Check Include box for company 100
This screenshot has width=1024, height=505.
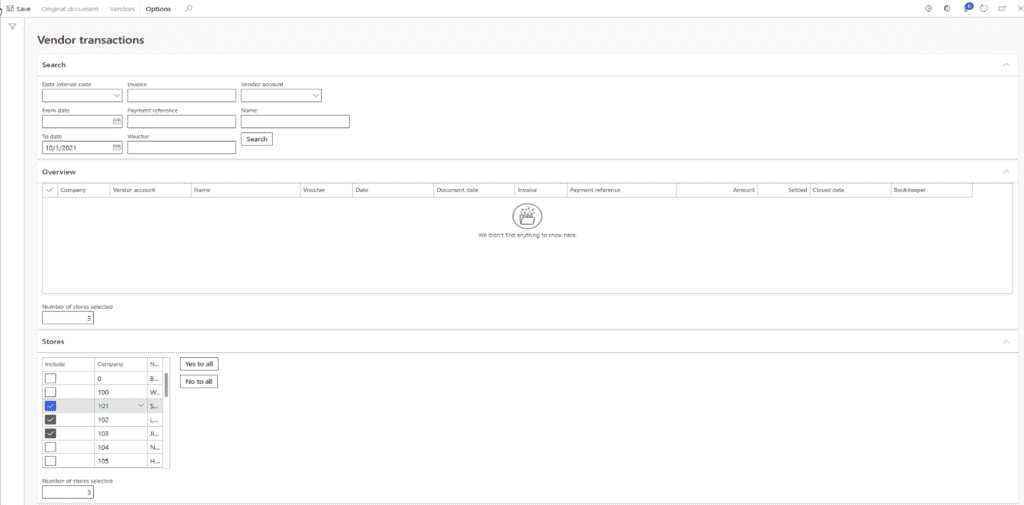pyautogui.click(x=50, y=392)
